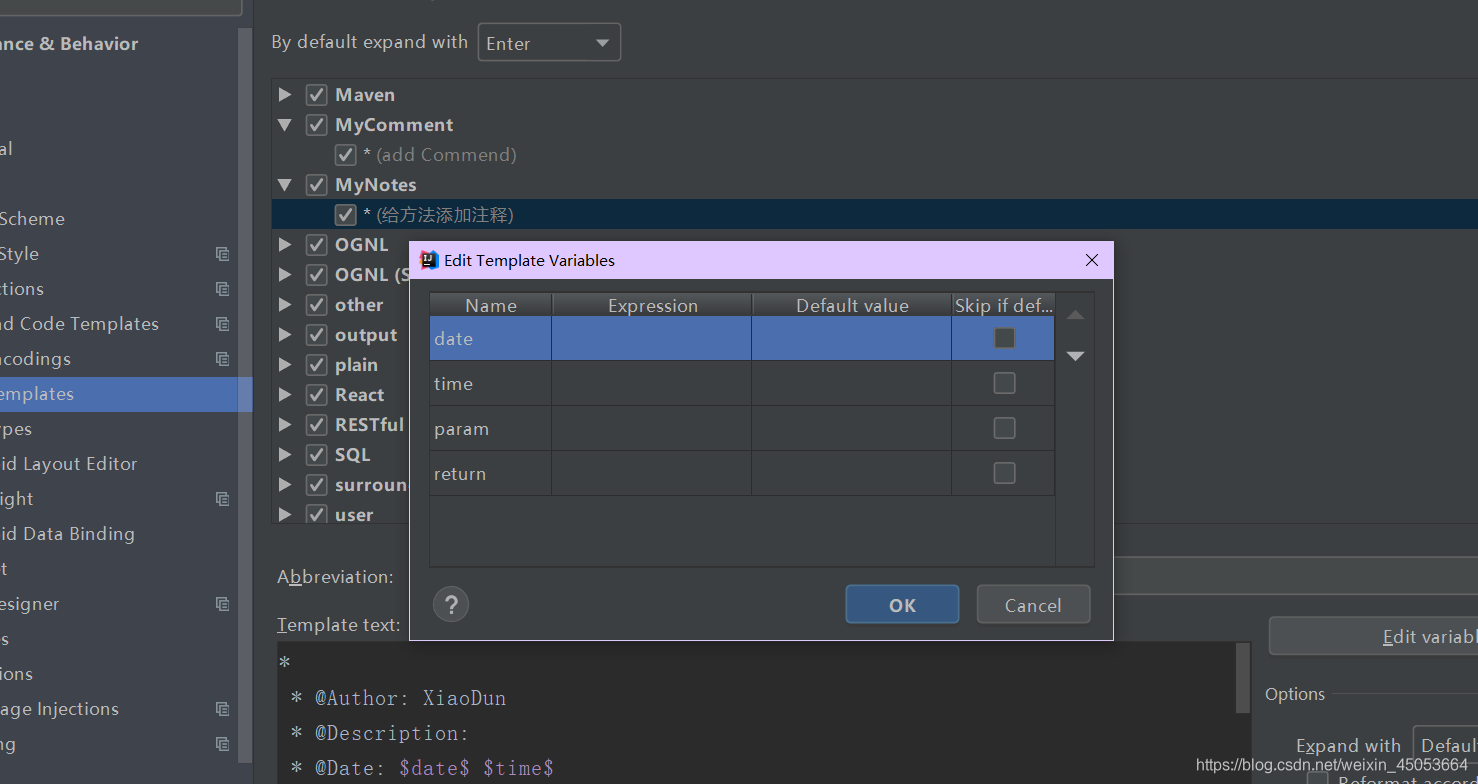
Task: Click copy icon beside Style row
Action: point(222,254)
